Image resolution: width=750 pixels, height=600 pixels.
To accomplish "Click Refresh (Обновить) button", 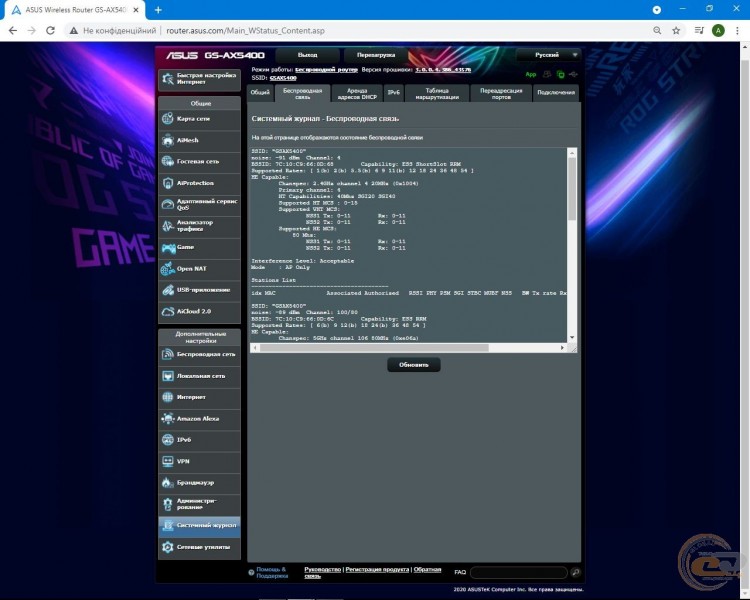I will 414,365.
